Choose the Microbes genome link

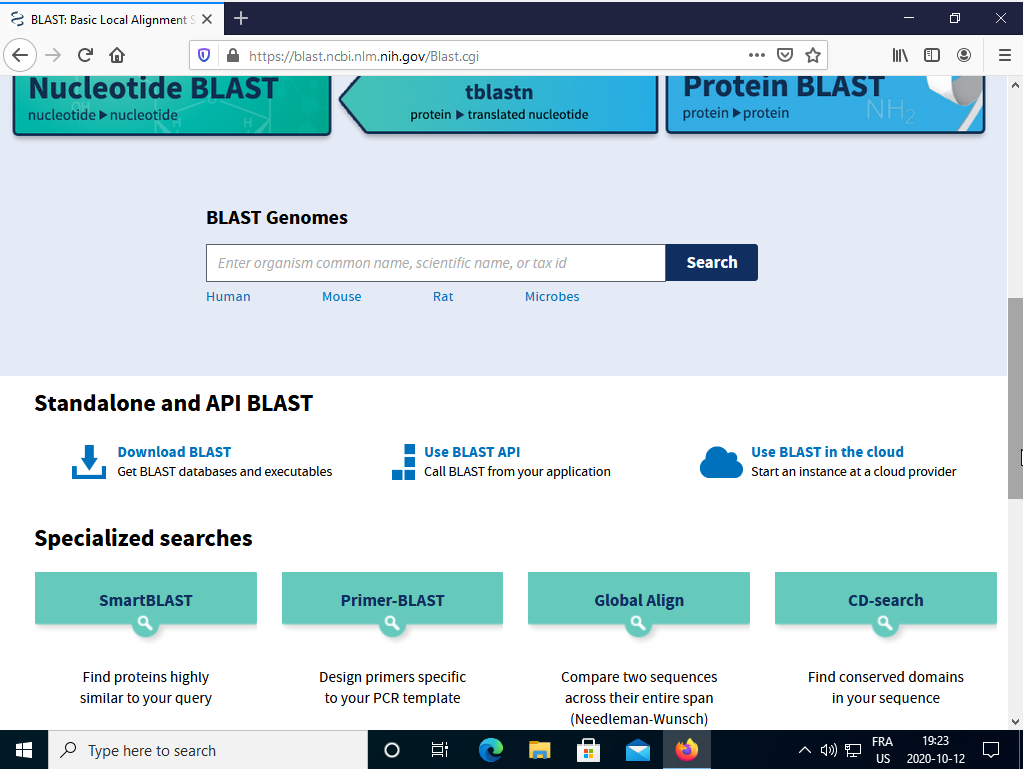pos(552,297)
